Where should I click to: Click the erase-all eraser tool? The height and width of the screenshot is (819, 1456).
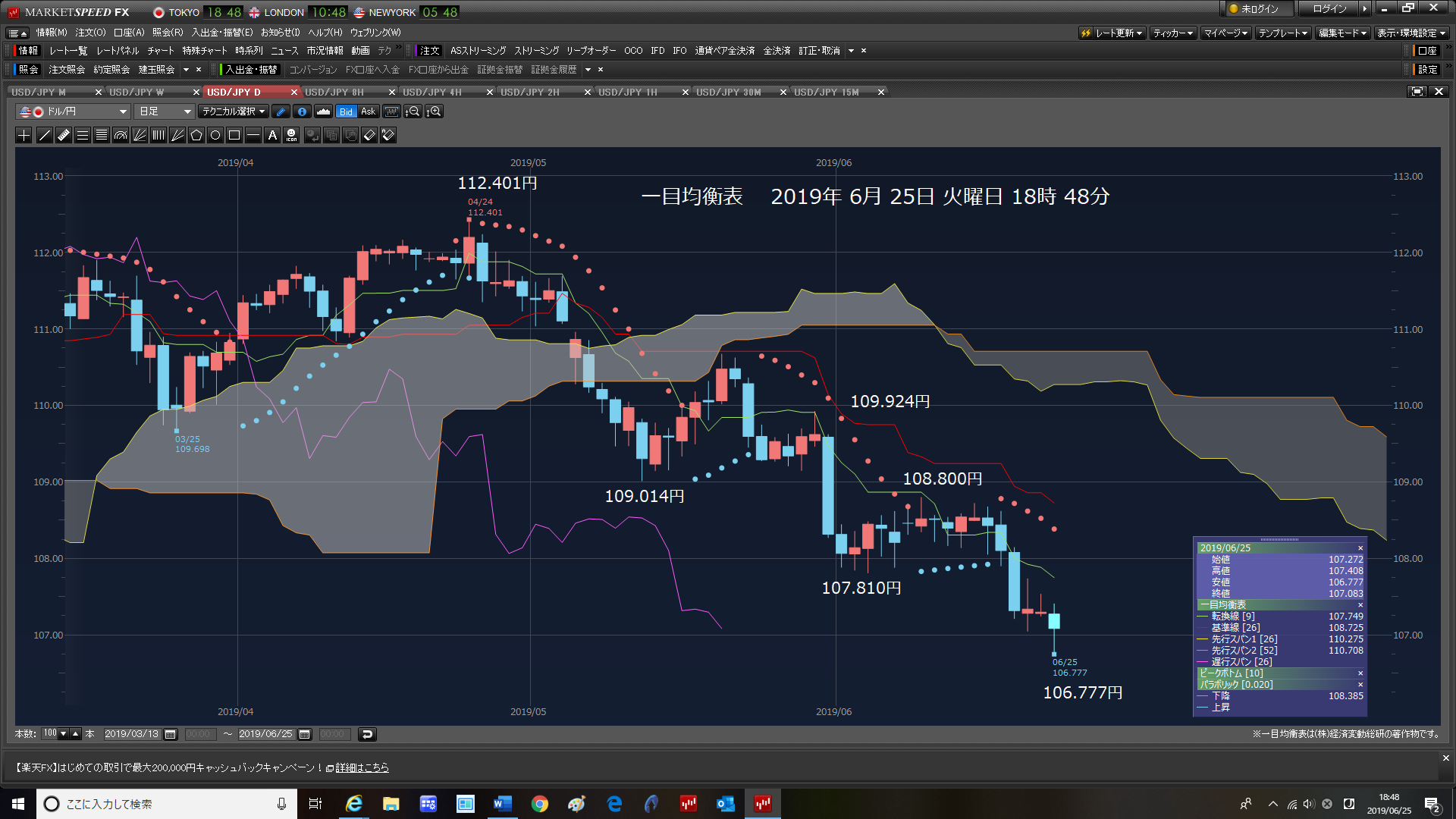click(x=388, y=135)
